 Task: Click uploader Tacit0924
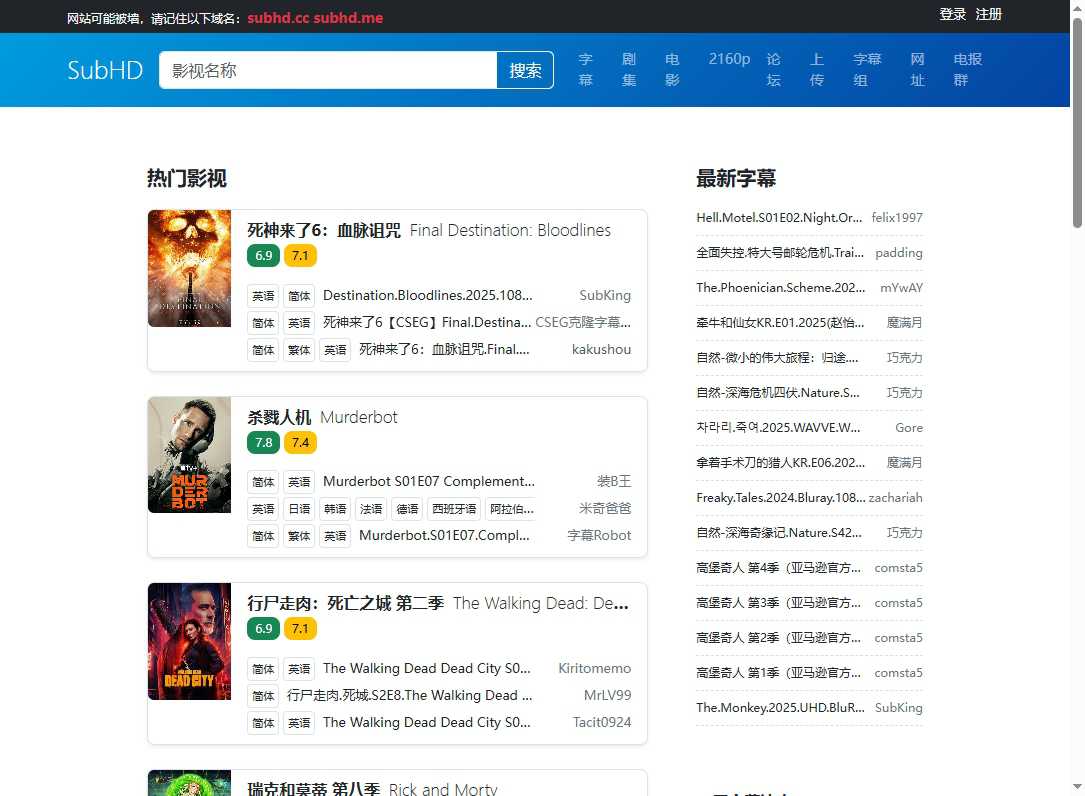point(602,722)
